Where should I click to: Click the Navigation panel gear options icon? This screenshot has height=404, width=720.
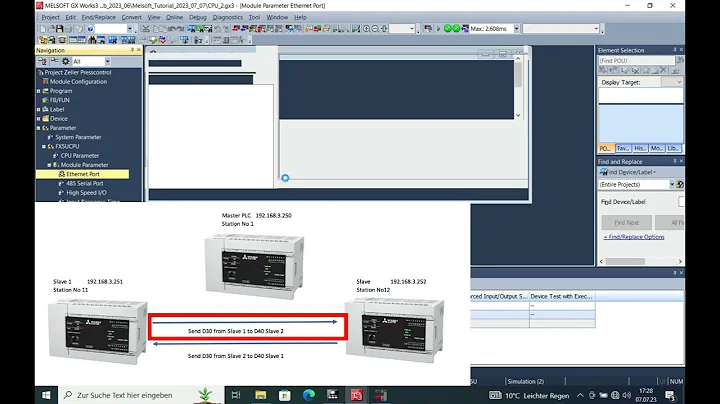pyautogui.click(x=66, y=61)
